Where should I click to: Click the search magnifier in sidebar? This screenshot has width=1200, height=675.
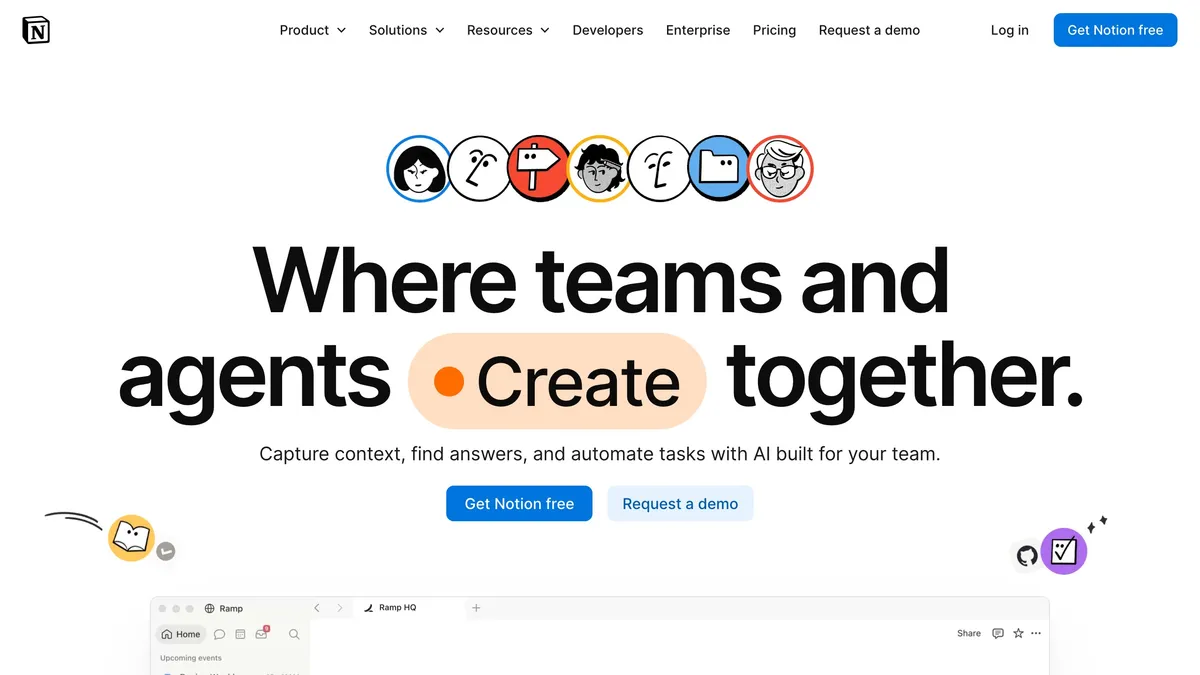tap(294, 634)
